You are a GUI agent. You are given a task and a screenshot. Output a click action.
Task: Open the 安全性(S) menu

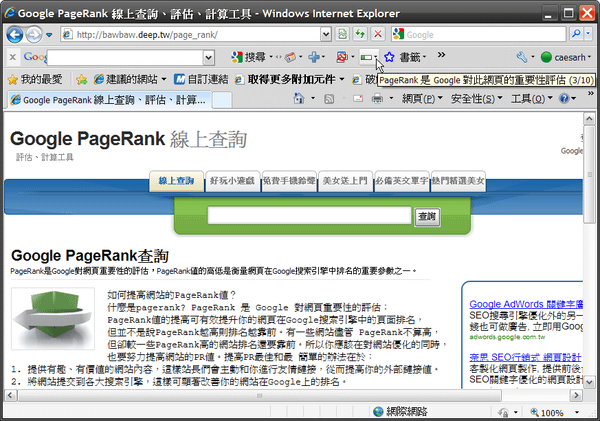(476, 99)
